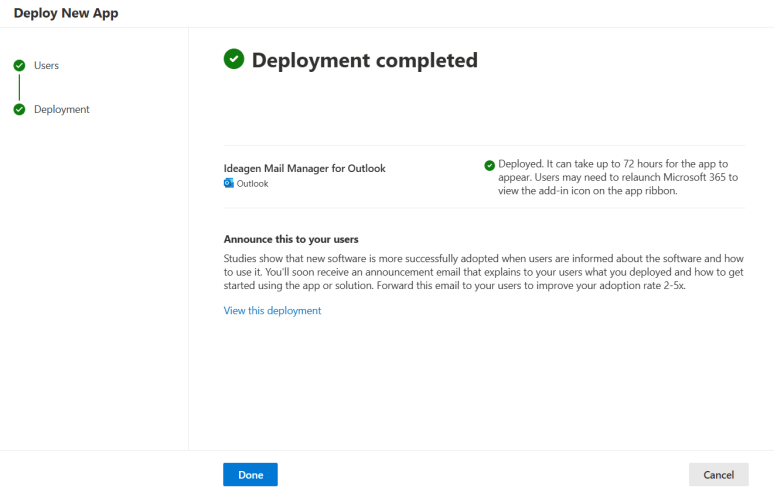Click the Outlook label under the app name
The height and width of the screenshot is (495, 774).
coord(252,184)
